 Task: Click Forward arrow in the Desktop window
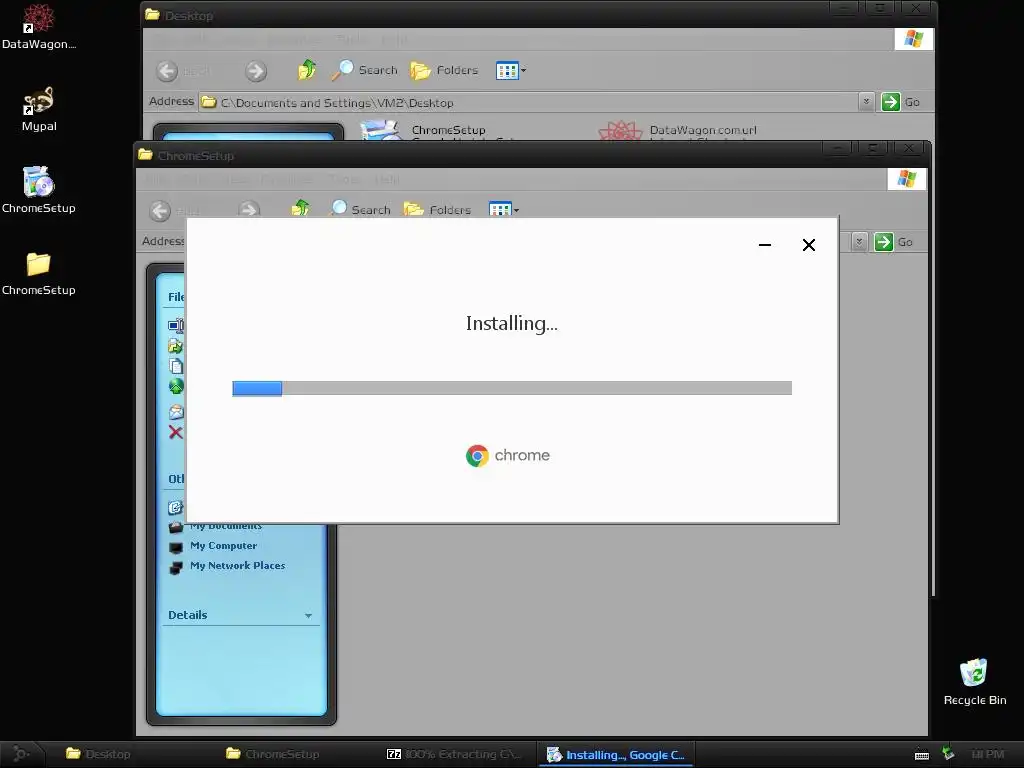(256, 71)
